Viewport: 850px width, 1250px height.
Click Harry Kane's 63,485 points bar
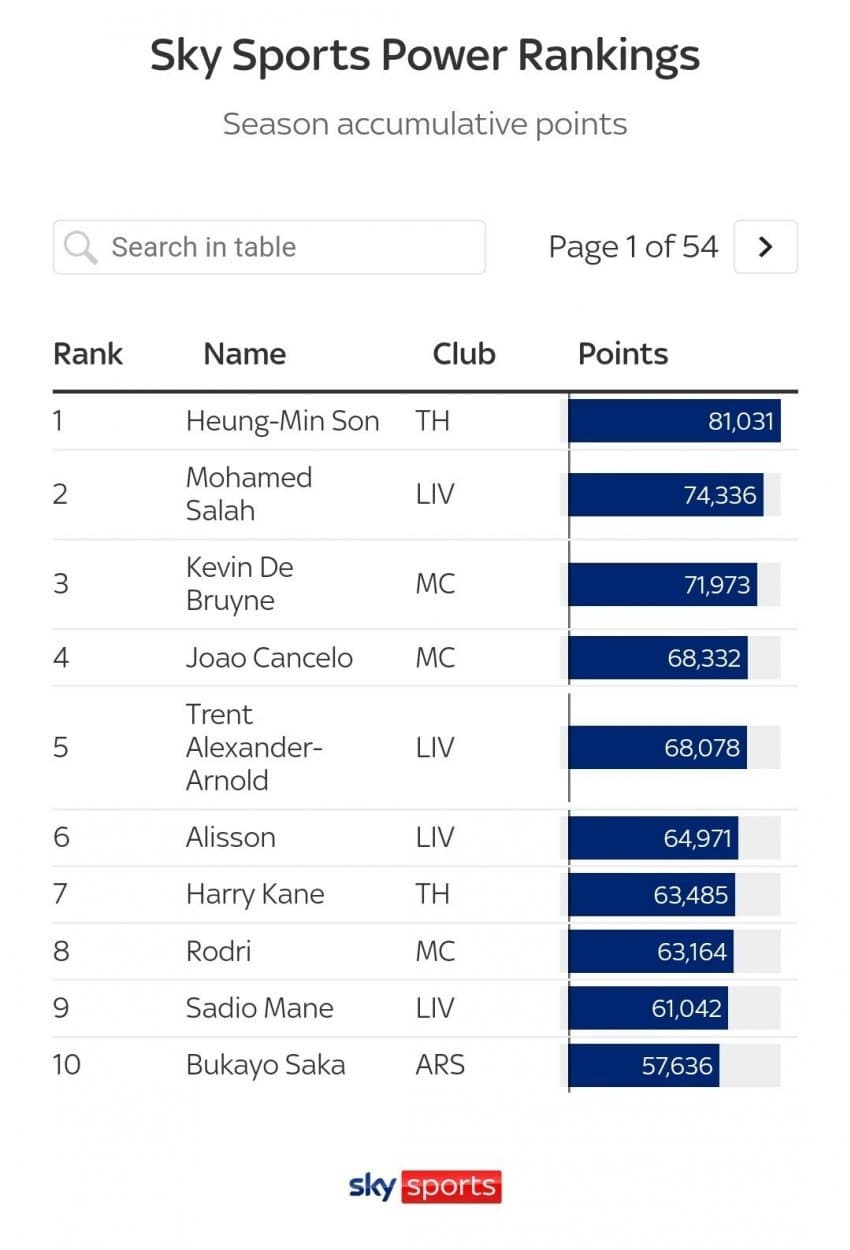(x=651, y=894)
